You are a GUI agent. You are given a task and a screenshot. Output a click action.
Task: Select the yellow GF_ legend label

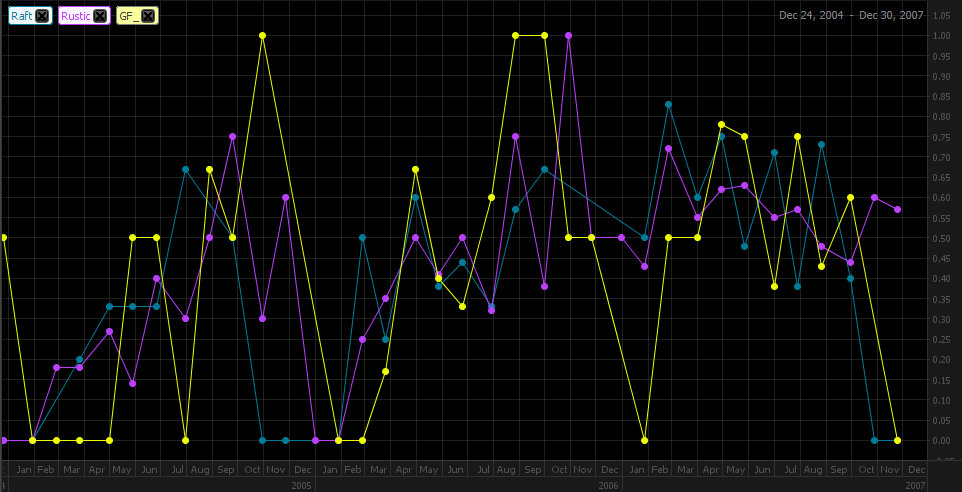(x=129, y=16)
